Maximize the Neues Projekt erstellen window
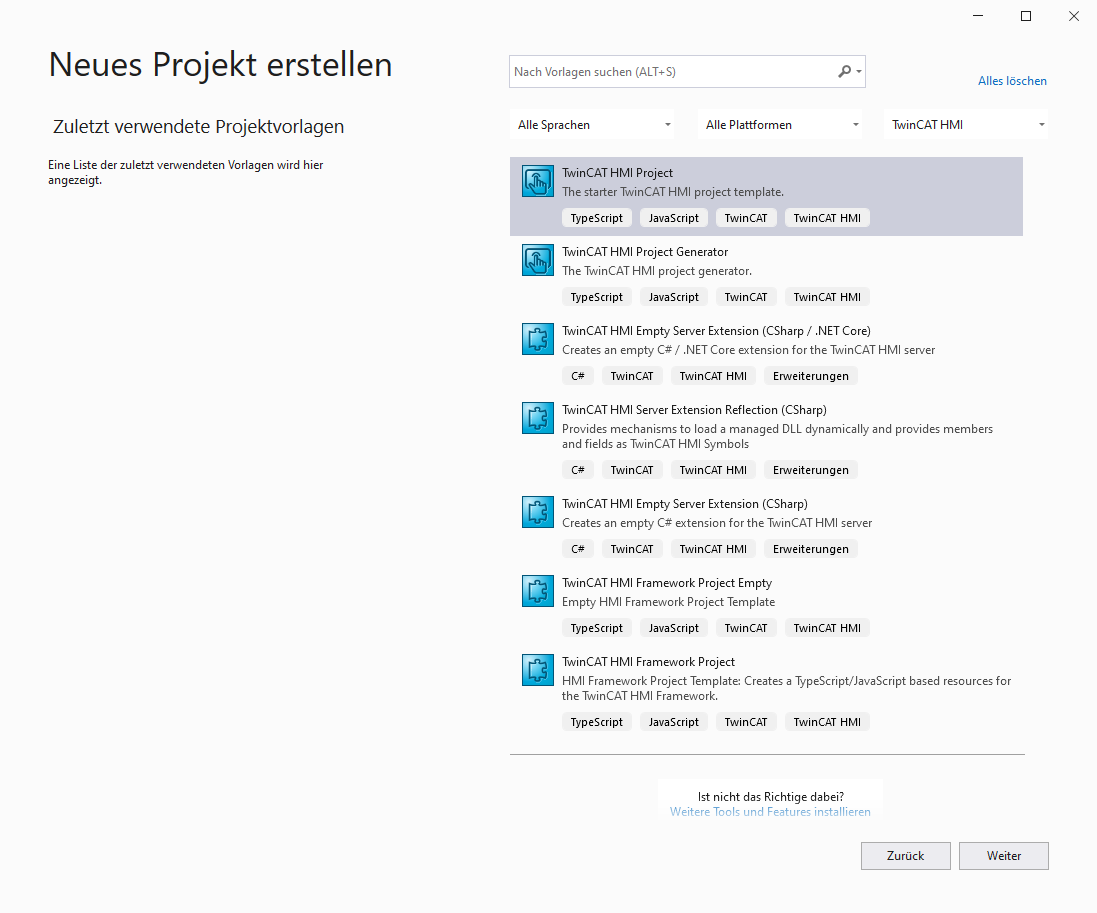 [x=1026, y=16]
